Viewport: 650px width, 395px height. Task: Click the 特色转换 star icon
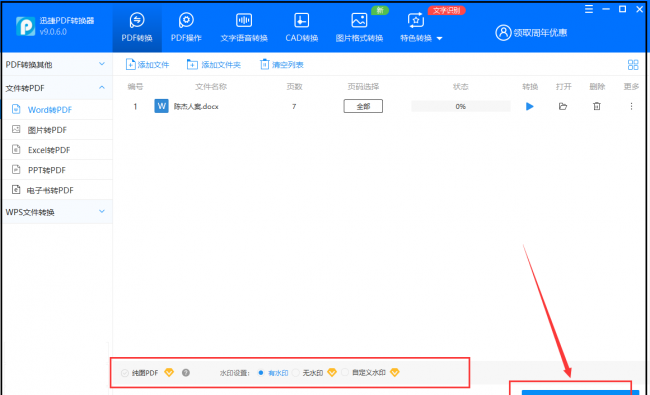click(415, 20)
